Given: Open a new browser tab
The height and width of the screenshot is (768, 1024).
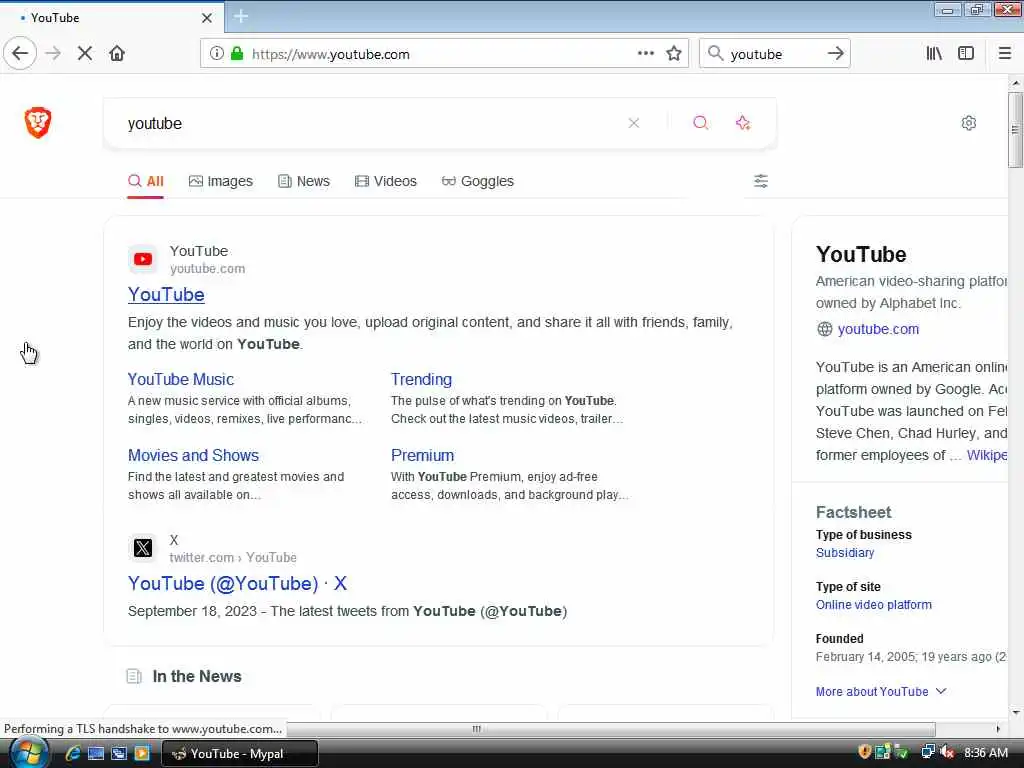Looking at the screenshot, I should tap(241, 17).
